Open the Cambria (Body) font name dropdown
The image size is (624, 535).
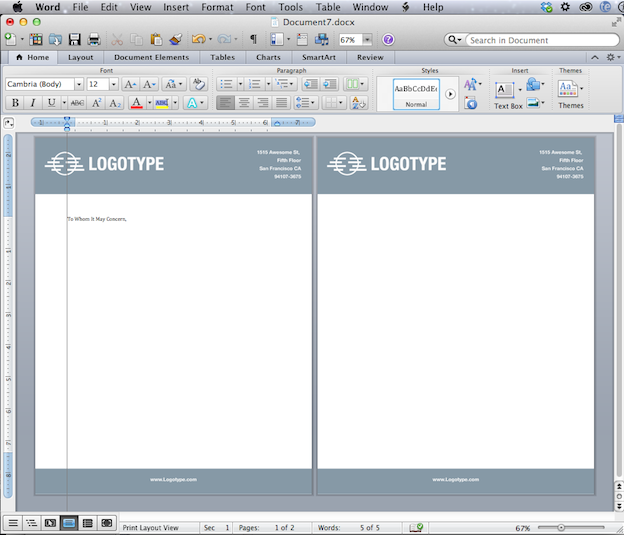(x=79, y=85)
